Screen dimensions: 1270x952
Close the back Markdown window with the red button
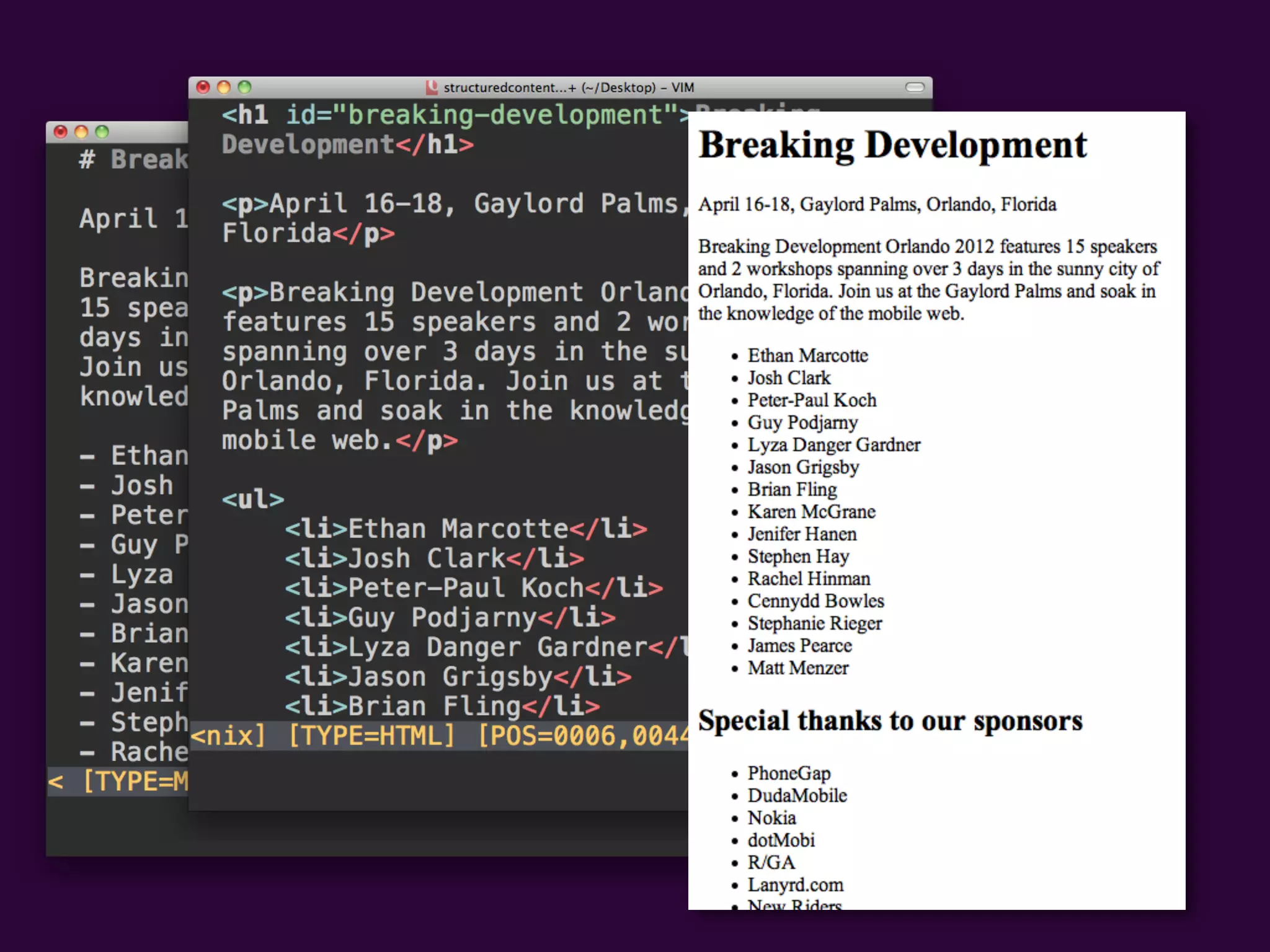click(60, 132)
